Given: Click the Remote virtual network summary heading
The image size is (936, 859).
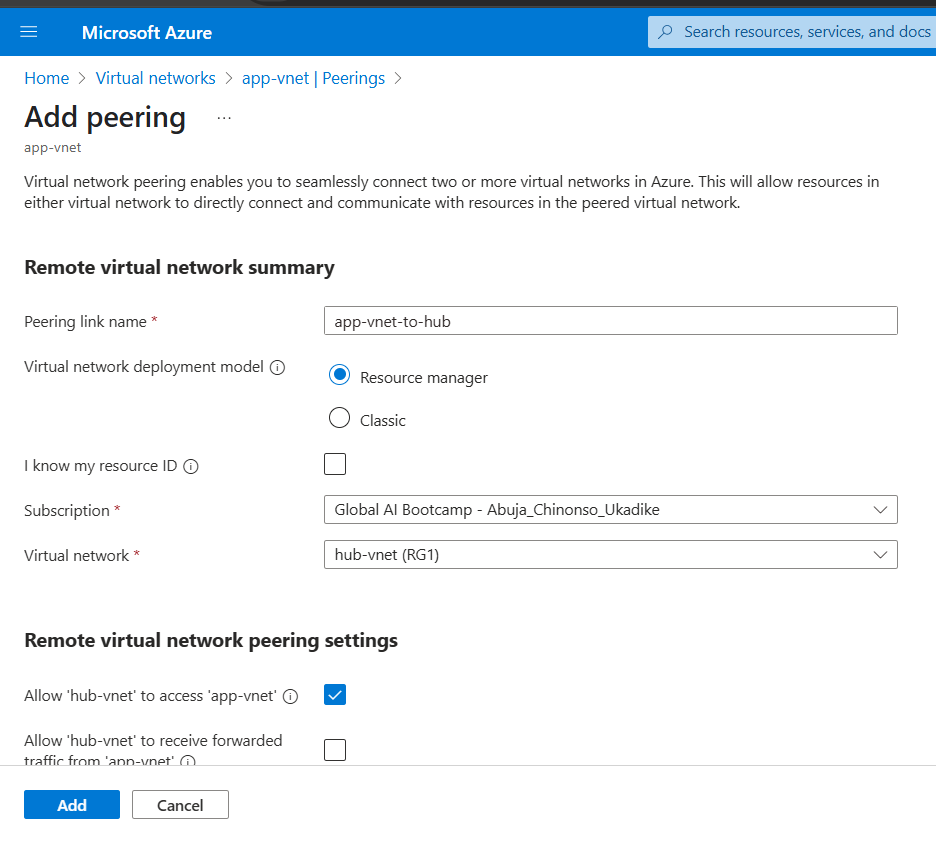Looking at the screenshot, I should coord(180,267).
